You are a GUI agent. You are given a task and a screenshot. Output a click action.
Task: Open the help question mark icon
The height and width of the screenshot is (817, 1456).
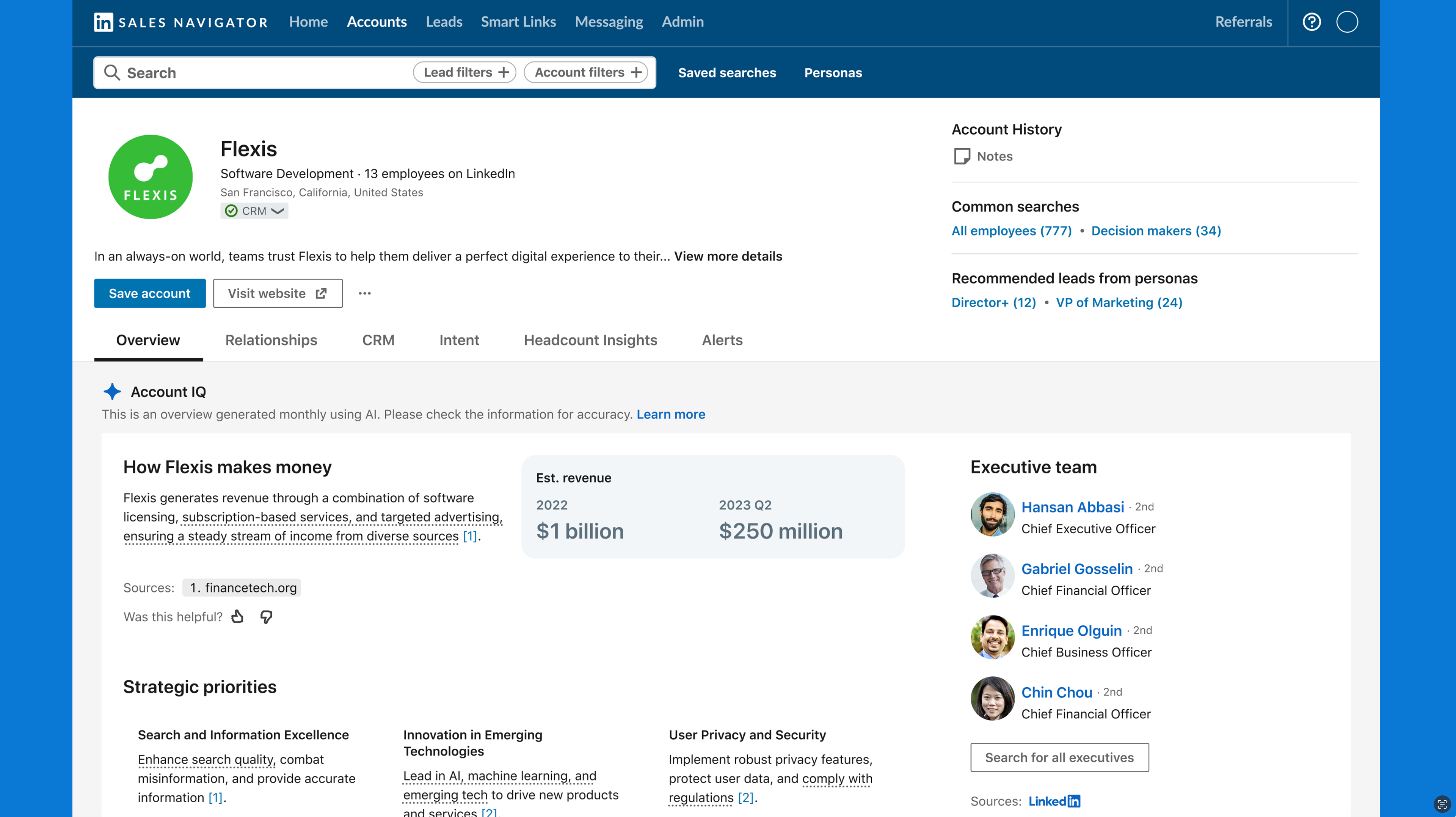tap(1311, 22)
